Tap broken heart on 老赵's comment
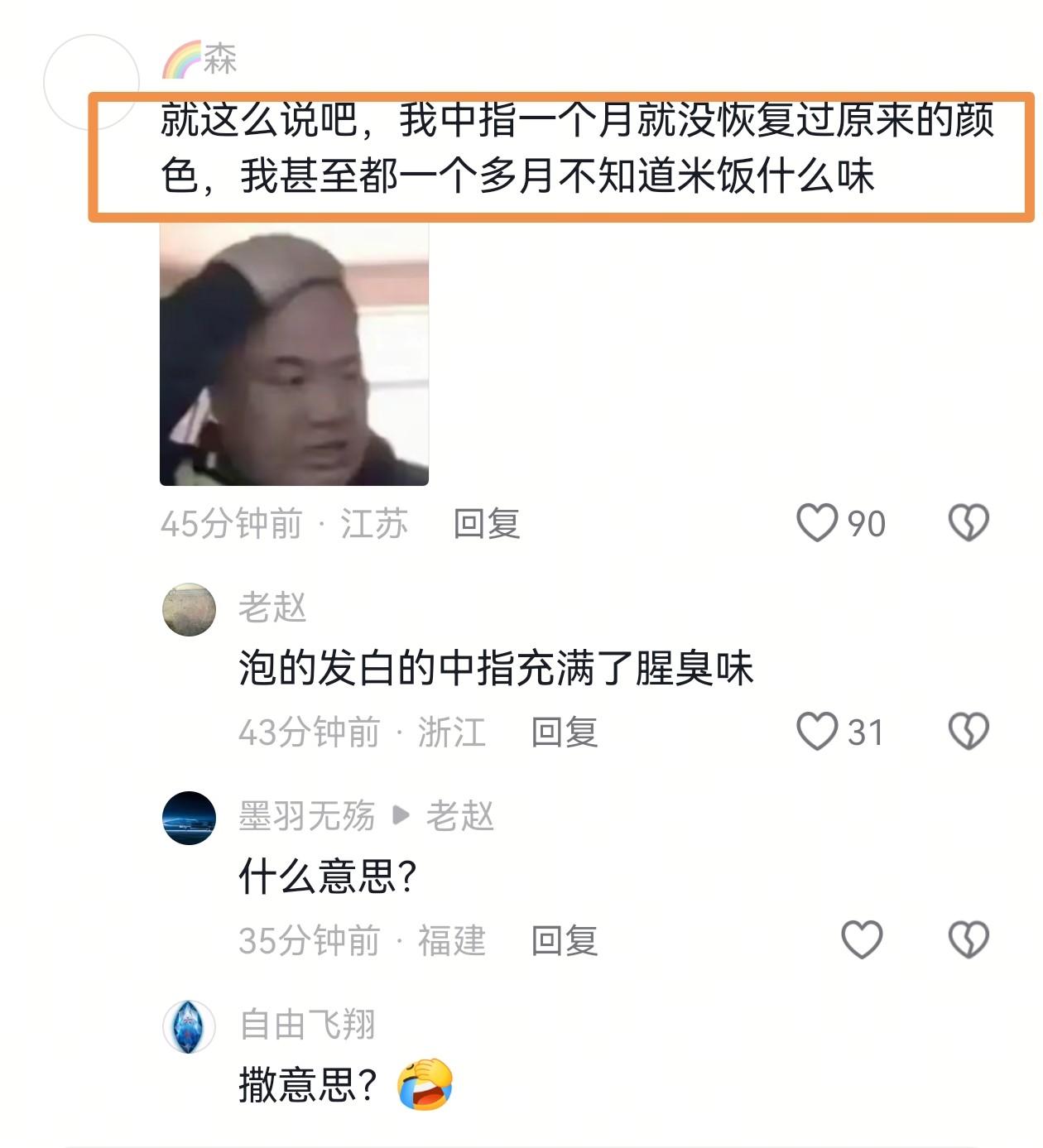This screenshot has width=1043, height=1148. click(968, 732)
